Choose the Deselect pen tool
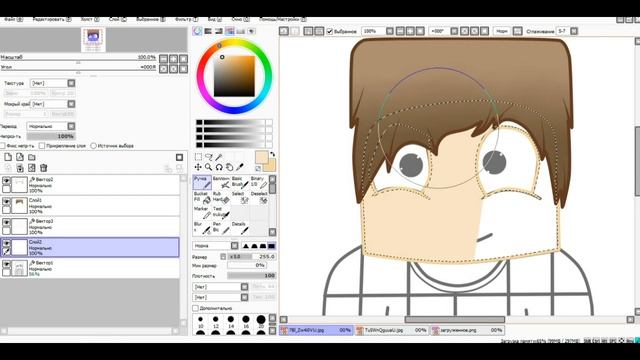 (x=259, y=197)
